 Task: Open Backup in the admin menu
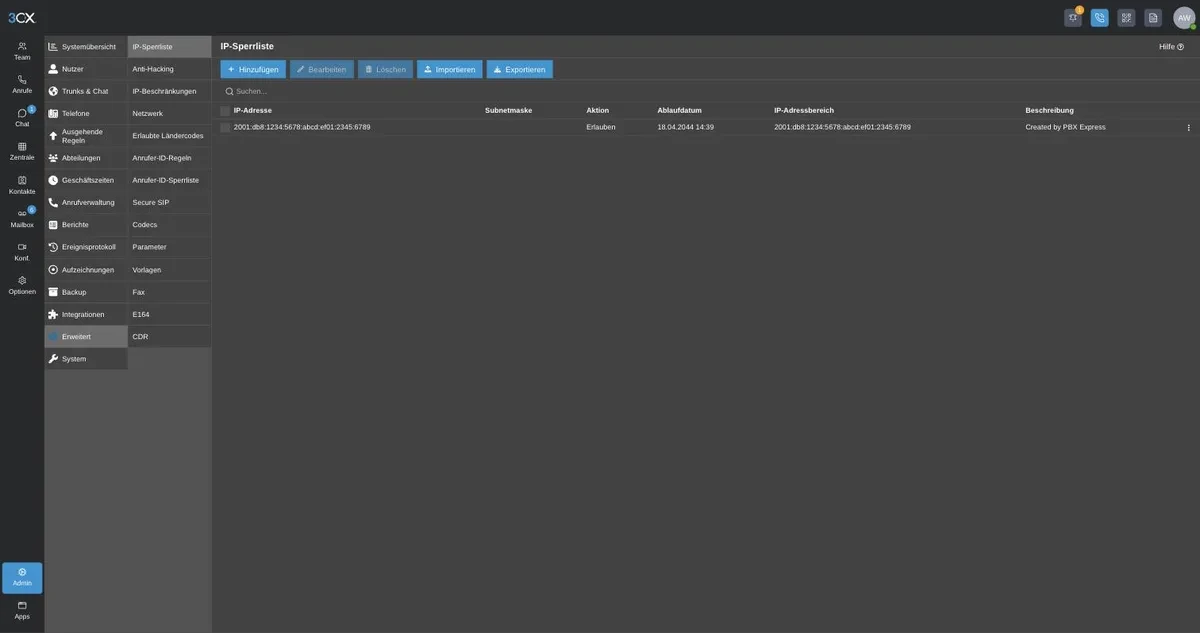[x=86, y=292]
